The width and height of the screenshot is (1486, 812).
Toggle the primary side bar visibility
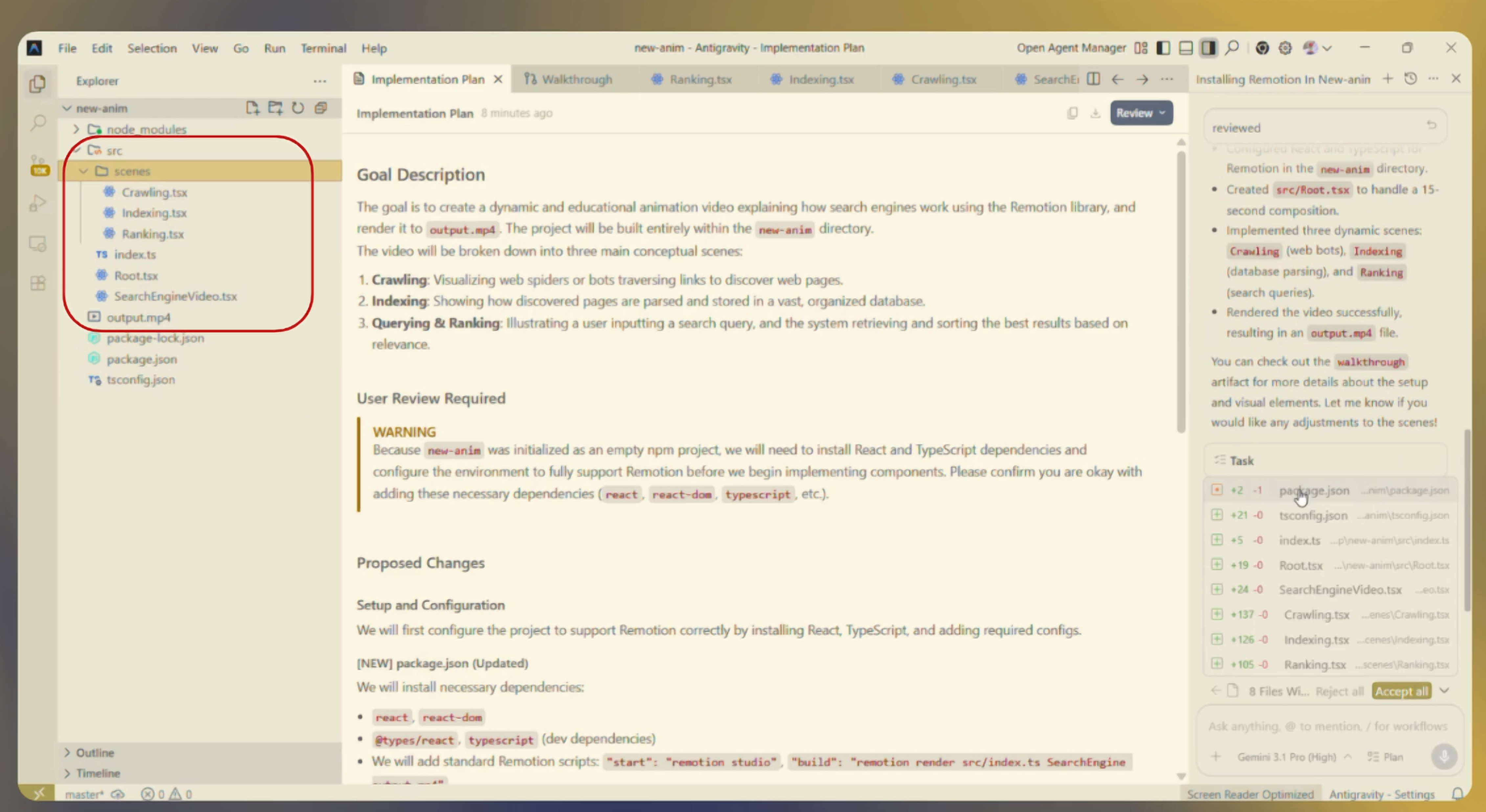pyautogui.click(x=1163, y=48)
